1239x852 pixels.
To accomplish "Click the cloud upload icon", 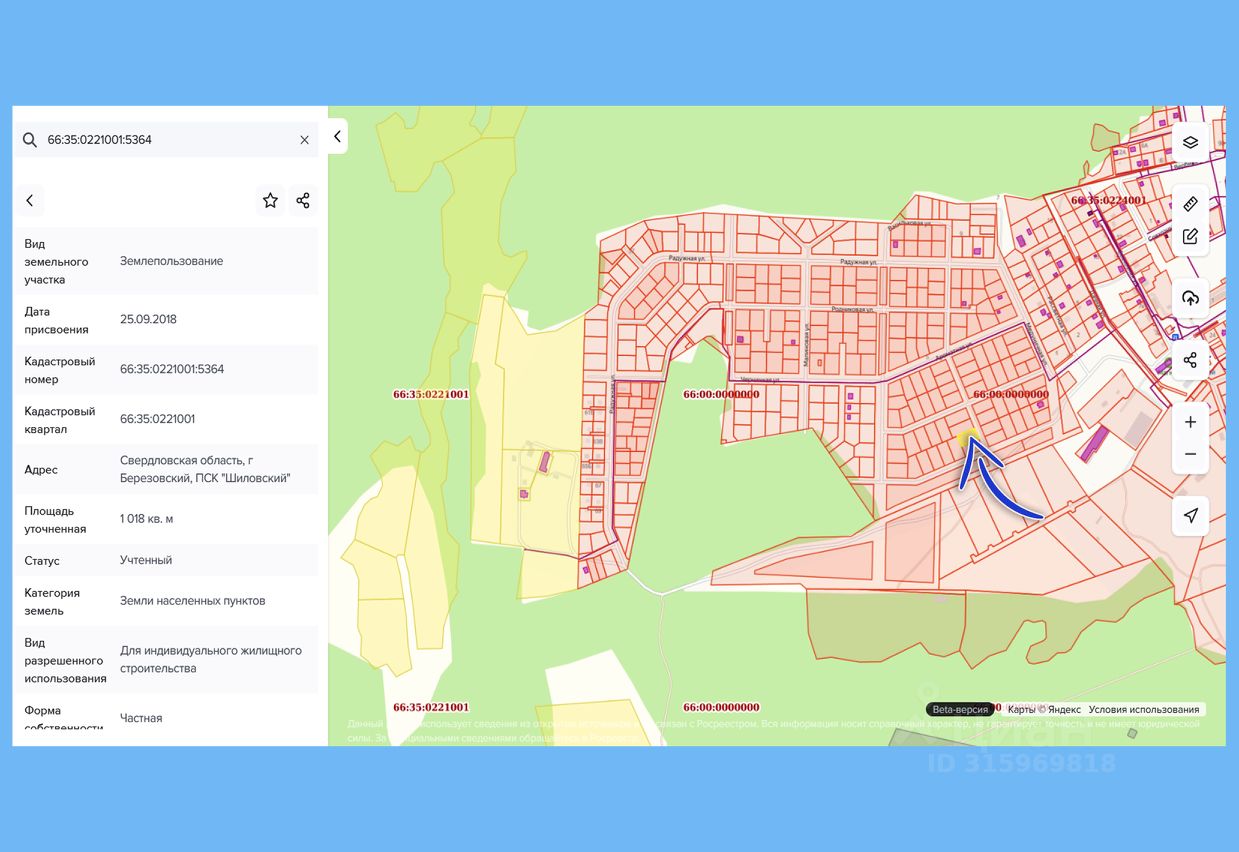I will [1190, 298].
